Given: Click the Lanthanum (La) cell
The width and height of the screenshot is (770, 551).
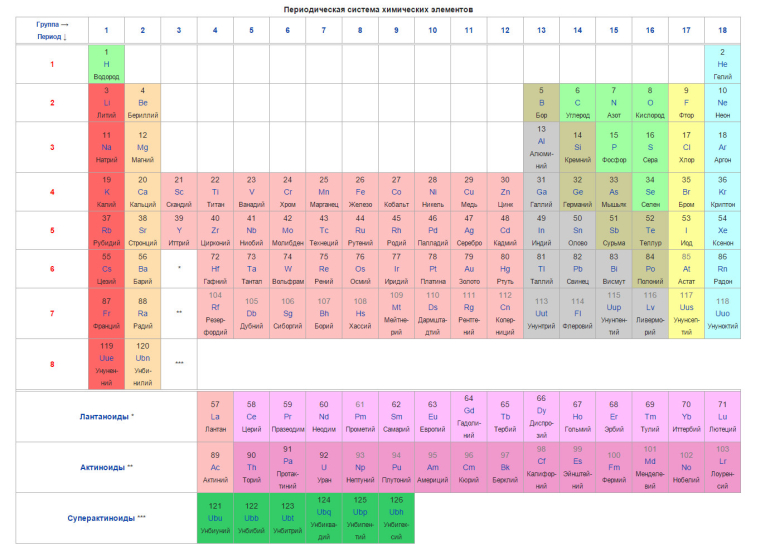Looking at the screenshot, I should (x=215, y=416).
